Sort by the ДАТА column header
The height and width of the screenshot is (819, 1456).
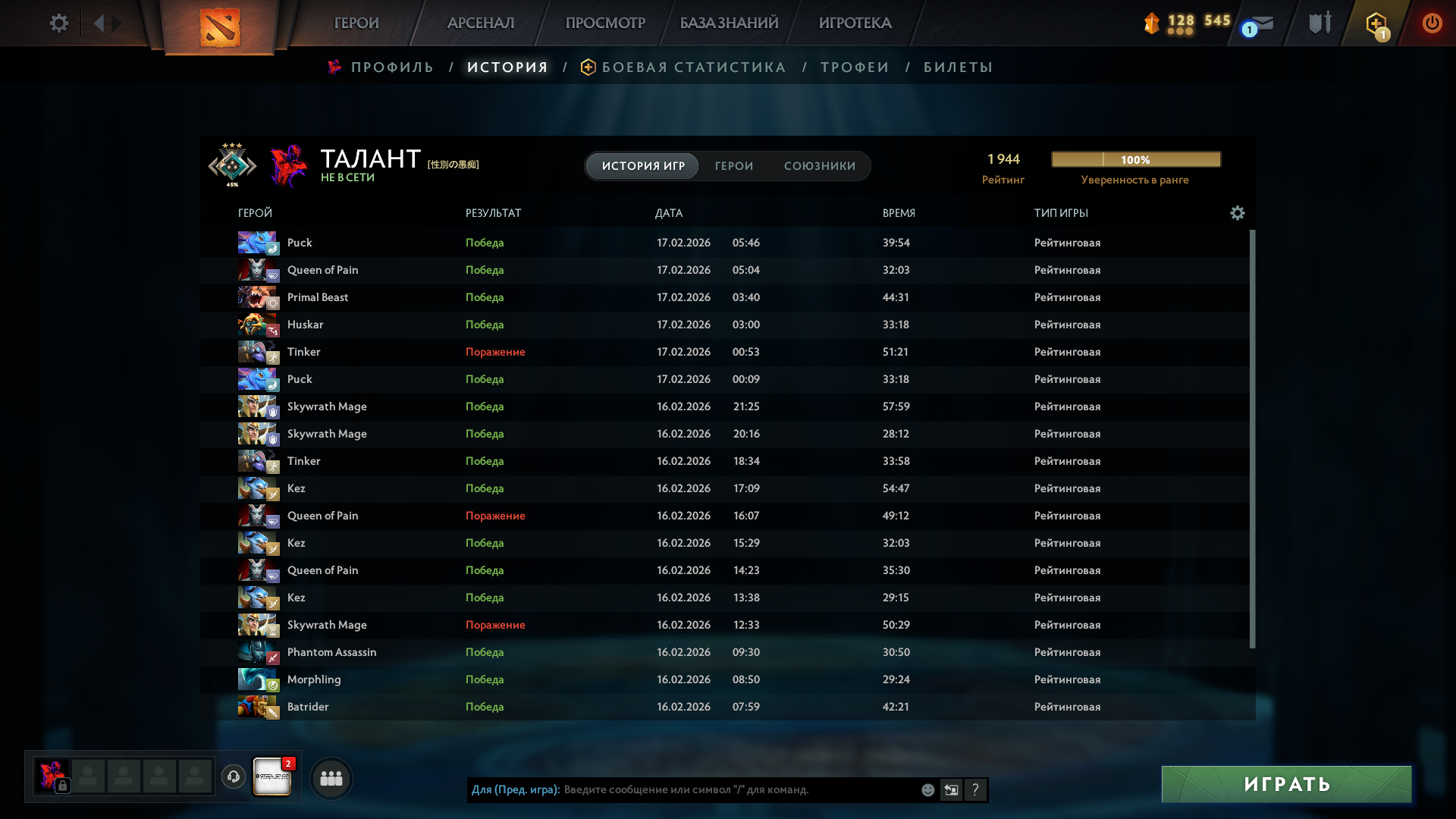point(669,213)
